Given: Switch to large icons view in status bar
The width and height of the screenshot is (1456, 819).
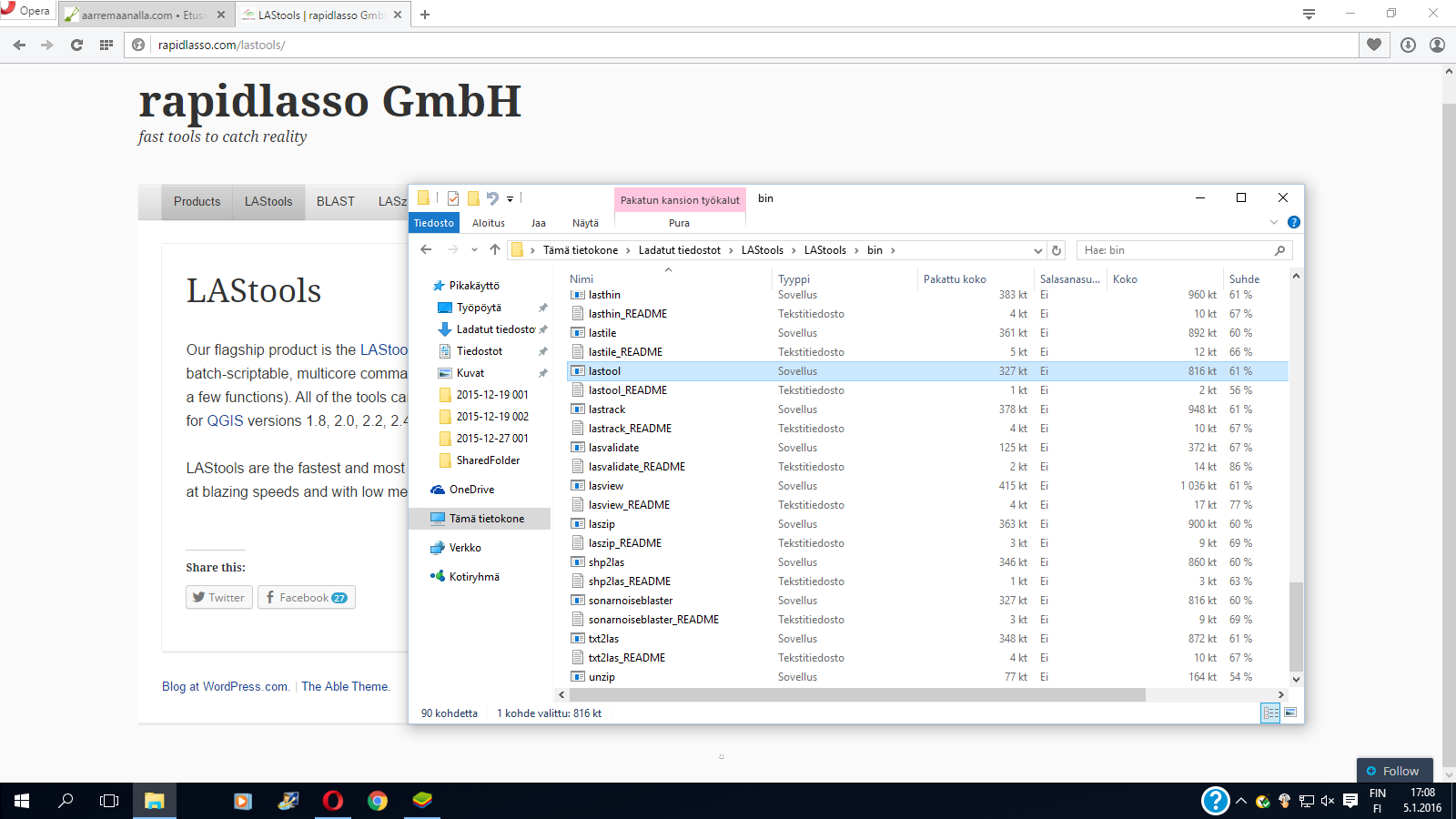Looking at the screenshot, I should pyautogui.click(x=1290, y=713).
